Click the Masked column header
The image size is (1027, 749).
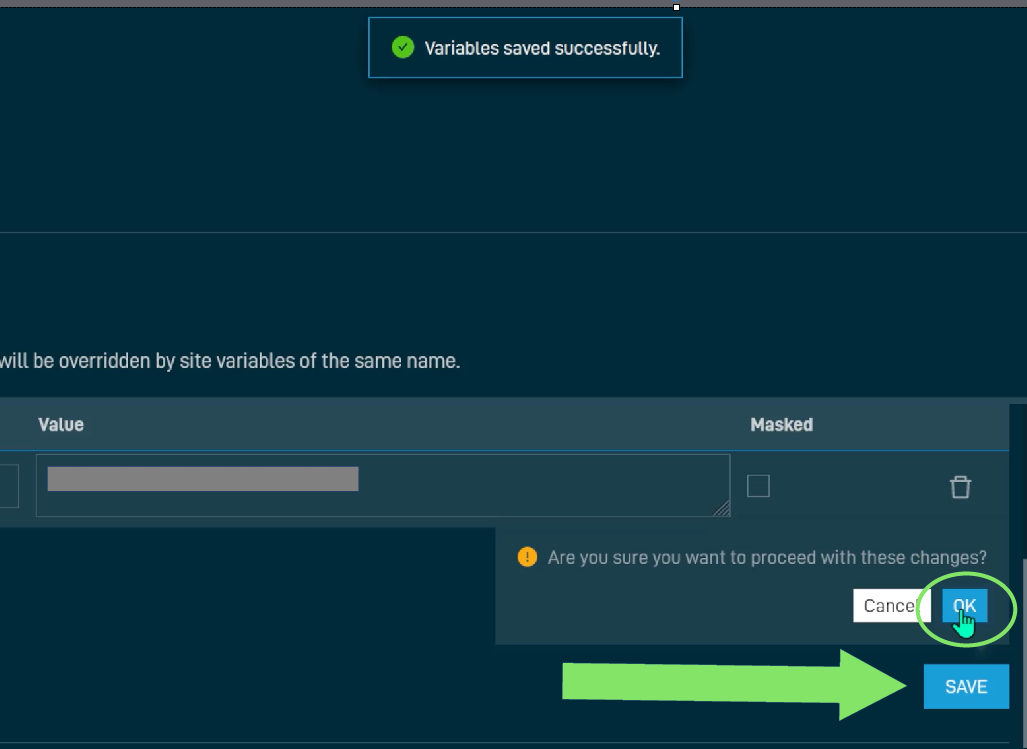(781, 425)
